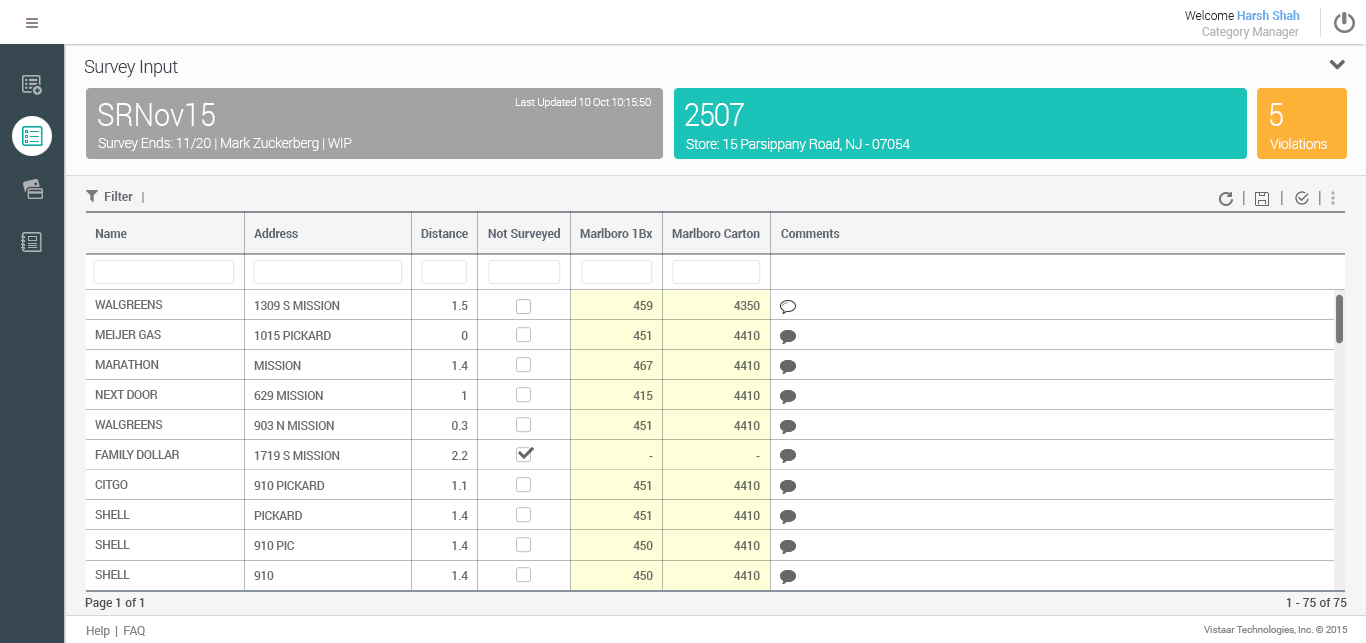
Task: Sort by Distance column header
Action: 444,234
